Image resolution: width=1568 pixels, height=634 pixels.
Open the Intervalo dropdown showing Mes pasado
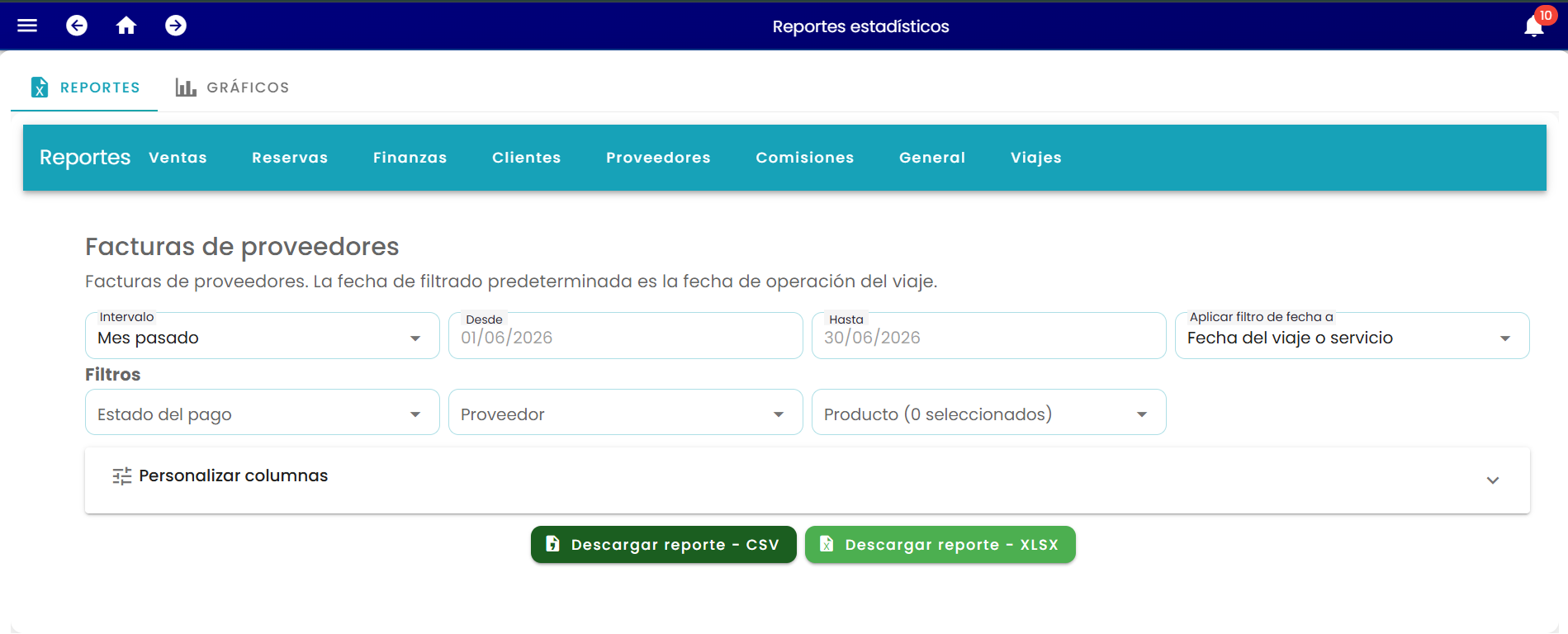pyautogui.click(x=263, y=336)
